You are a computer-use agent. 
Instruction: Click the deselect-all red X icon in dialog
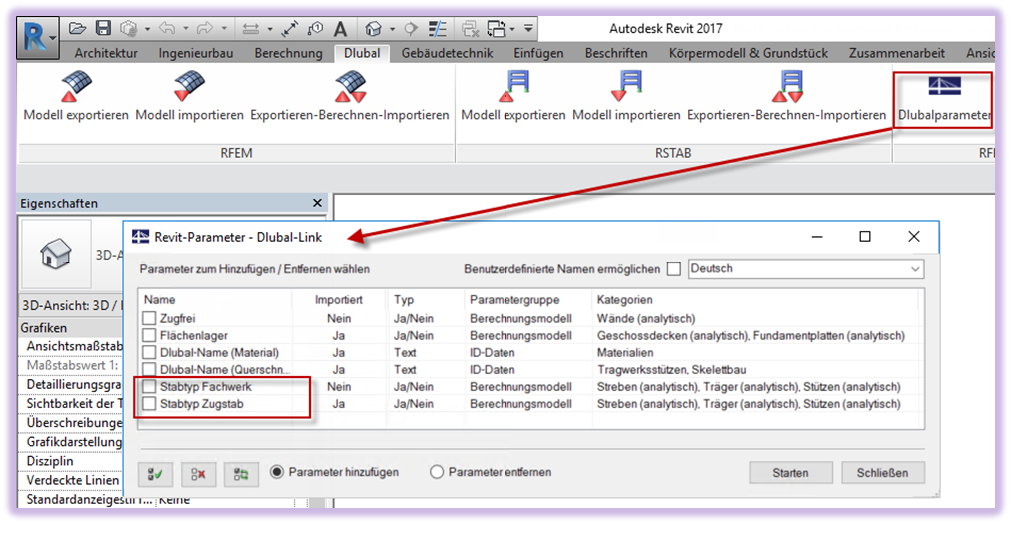pyautogui.click(x=198, y=474)
